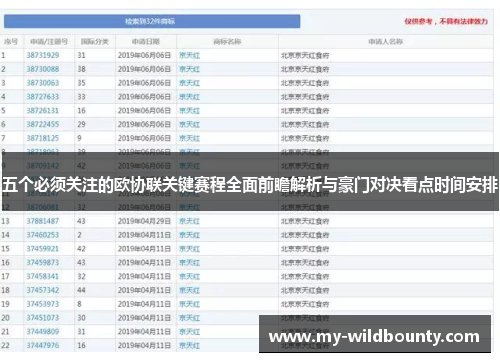Open registration number 37458341 link

[x=43, y=277]
